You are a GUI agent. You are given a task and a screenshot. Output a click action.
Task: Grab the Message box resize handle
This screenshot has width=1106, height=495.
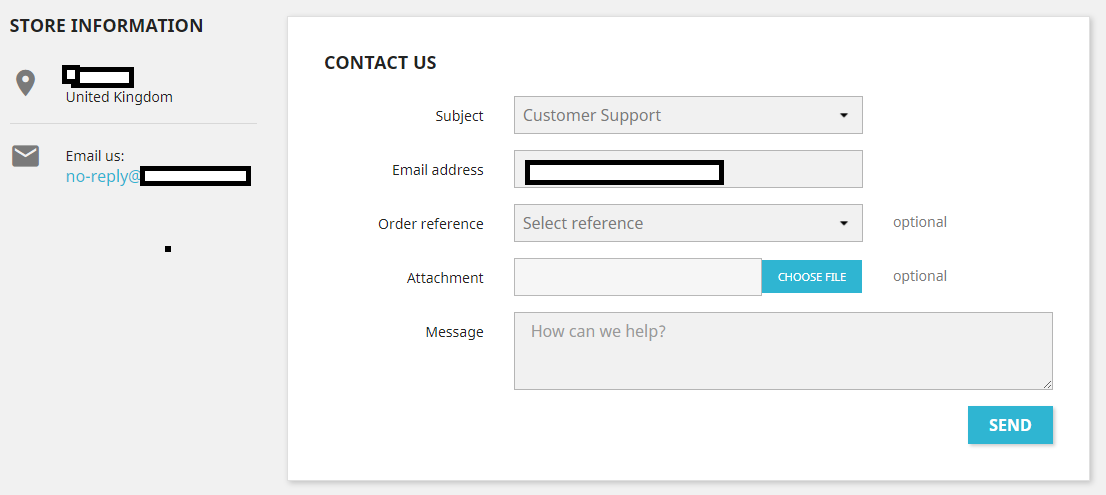(1047, 384)
